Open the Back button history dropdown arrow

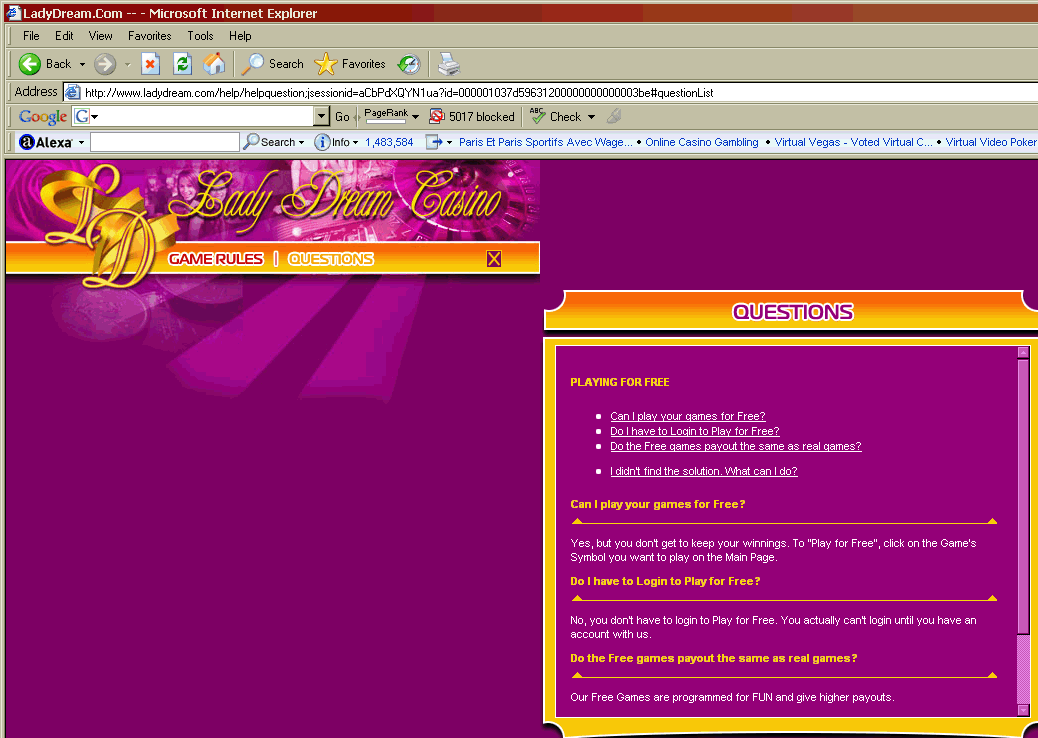click(82, 65)
